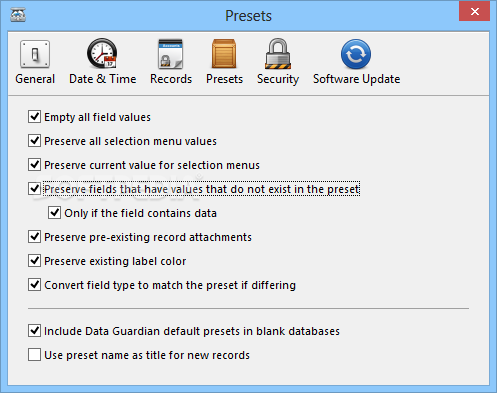Click the Data Guardian app icon in title bar

tap(18, 15)
